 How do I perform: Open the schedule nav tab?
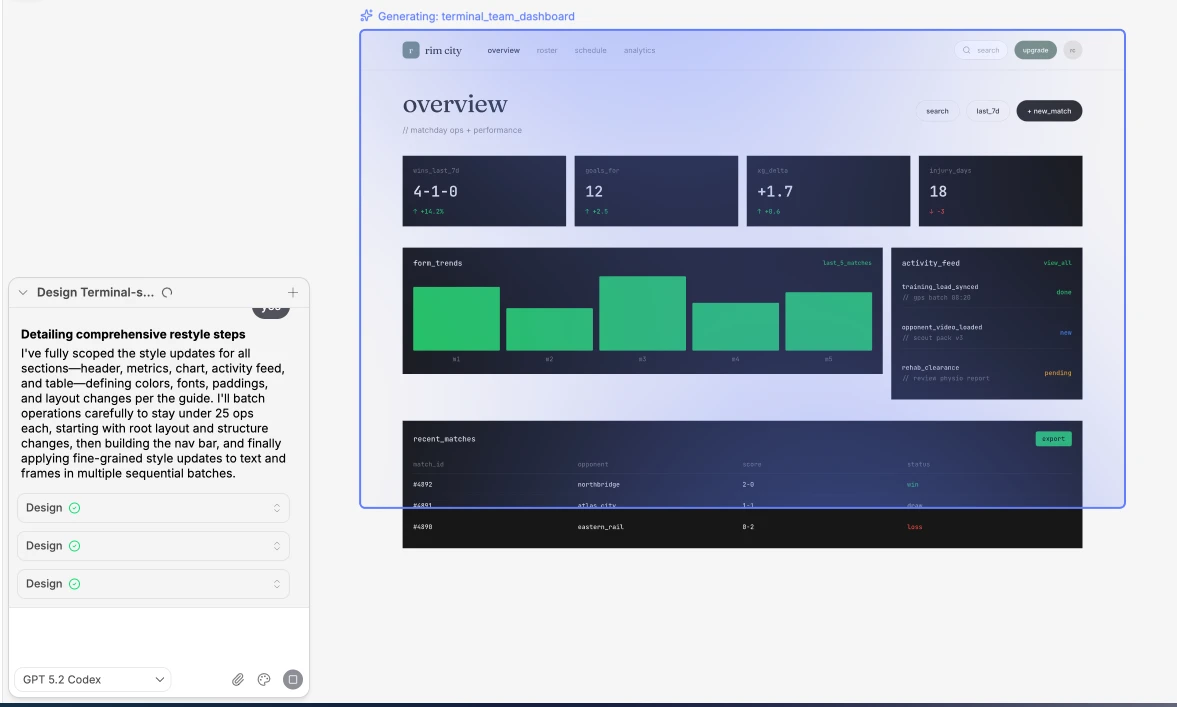(x=591, y=50)
